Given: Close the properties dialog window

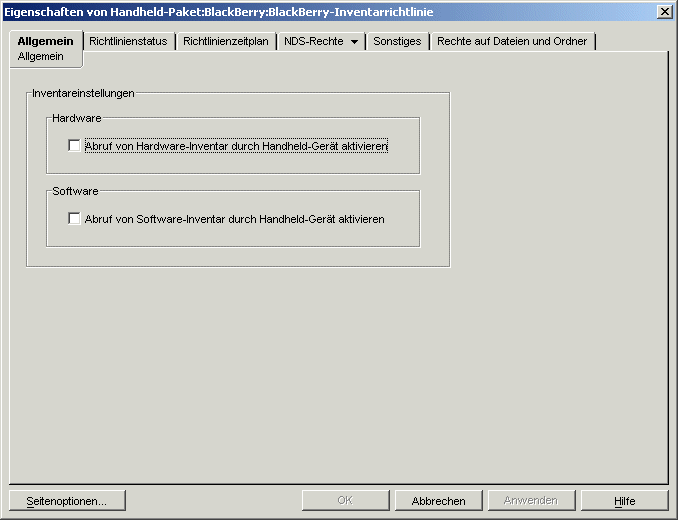Looking at the screenshot, I should 665,12.
